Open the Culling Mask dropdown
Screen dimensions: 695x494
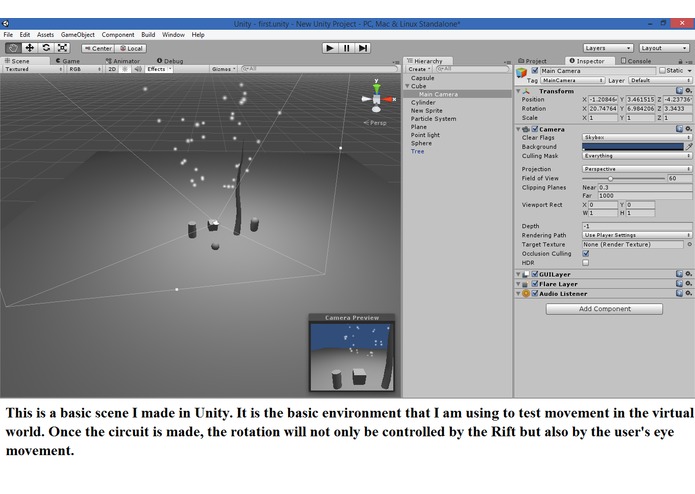click(x=636, y=156)
